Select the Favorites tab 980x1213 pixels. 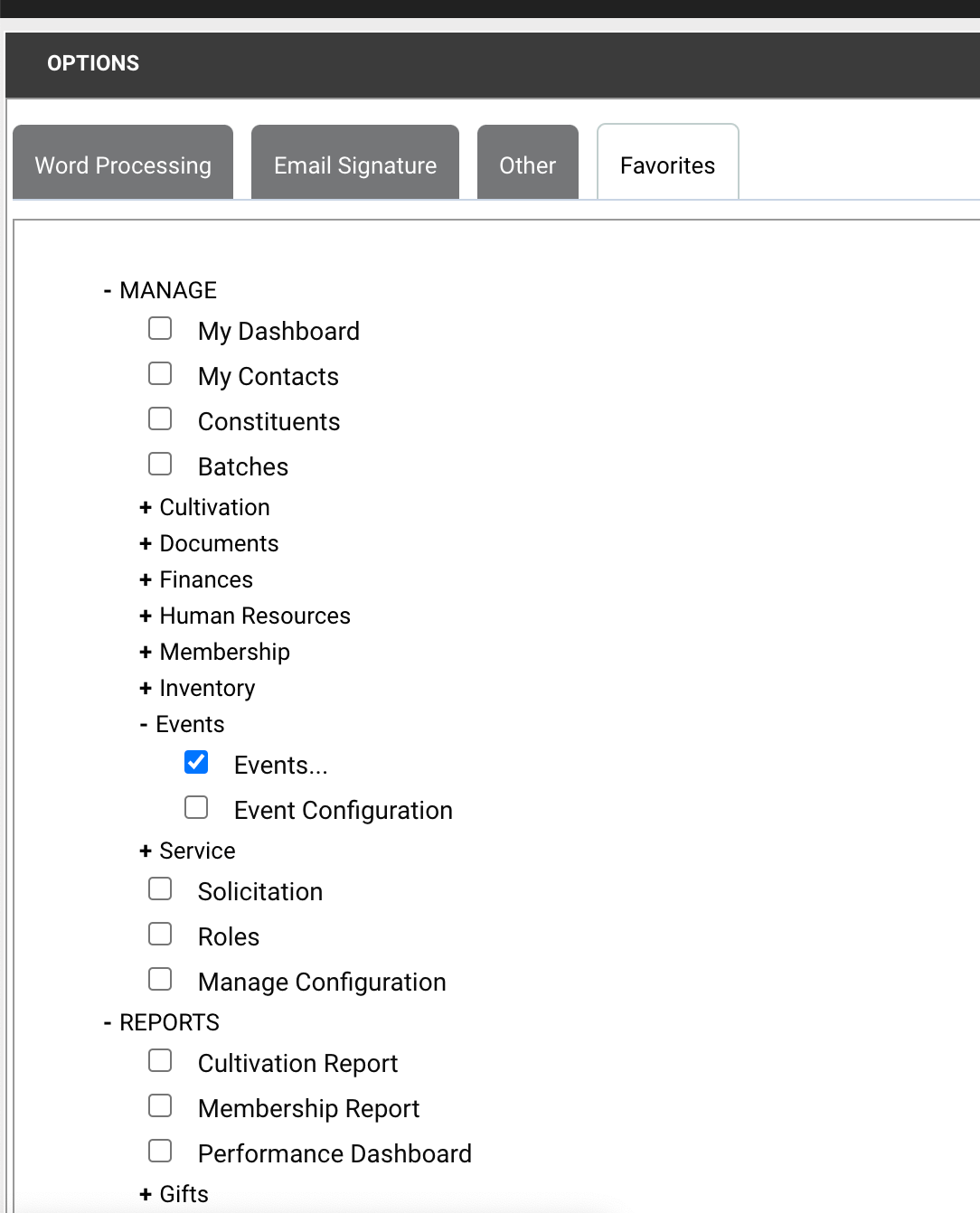point(668,163)
